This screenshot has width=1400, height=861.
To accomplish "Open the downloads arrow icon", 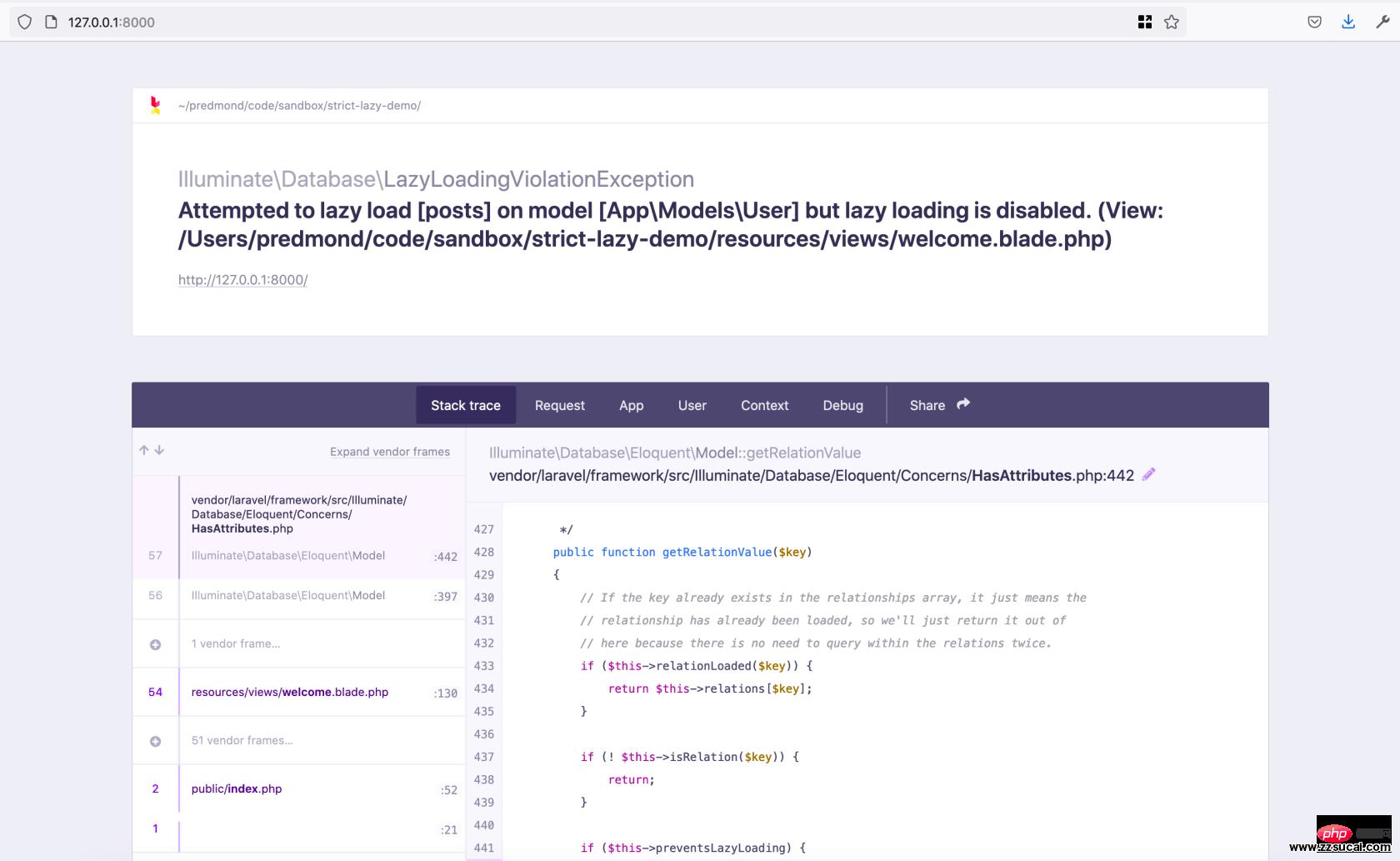I will 1348,23.
